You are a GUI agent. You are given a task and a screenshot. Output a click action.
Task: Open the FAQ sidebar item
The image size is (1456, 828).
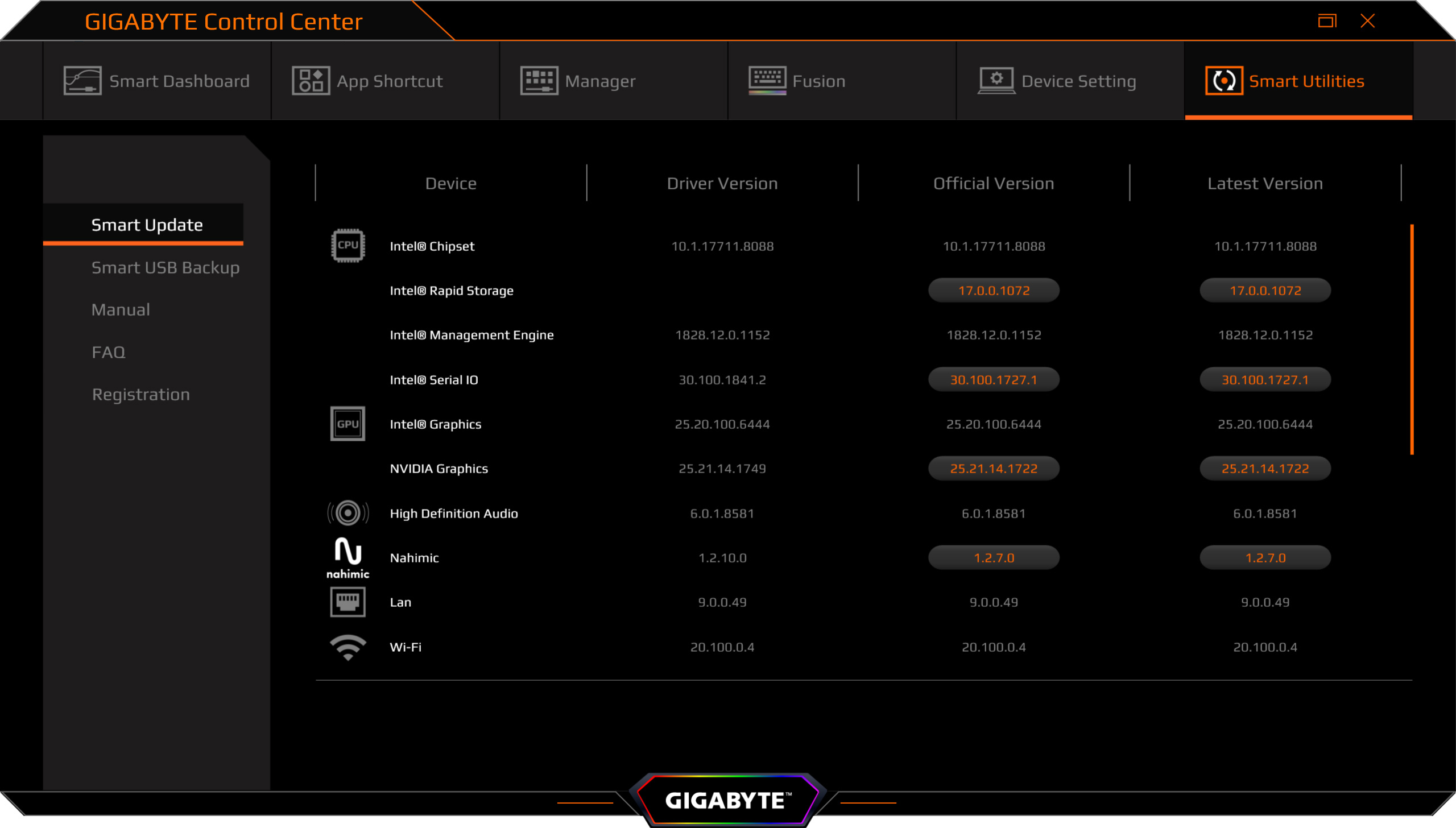108,352
